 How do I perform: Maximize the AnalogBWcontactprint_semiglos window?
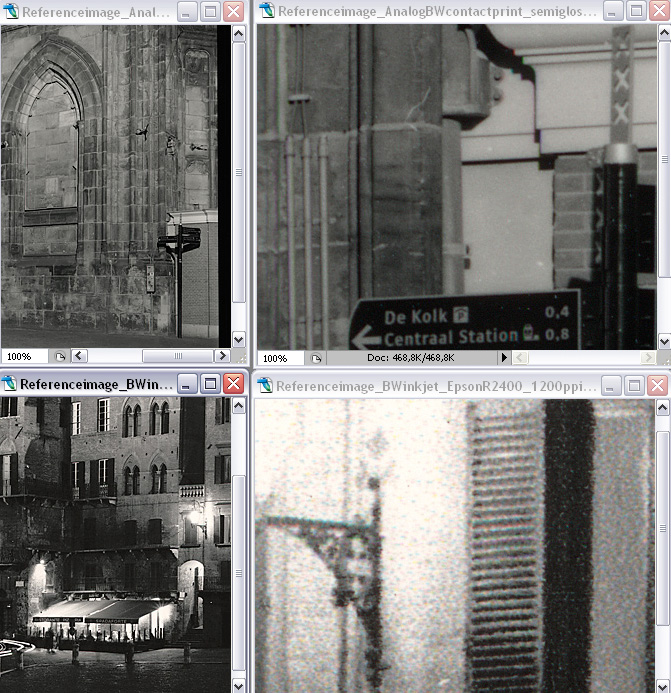point(636,11)
